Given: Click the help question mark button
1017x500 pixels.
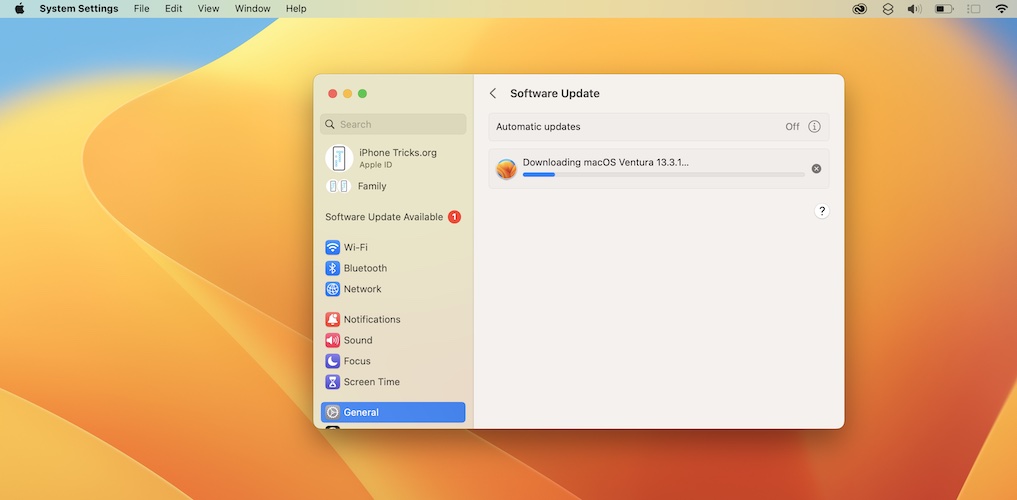Looking at the screenshot, I should tap(822, 211).
